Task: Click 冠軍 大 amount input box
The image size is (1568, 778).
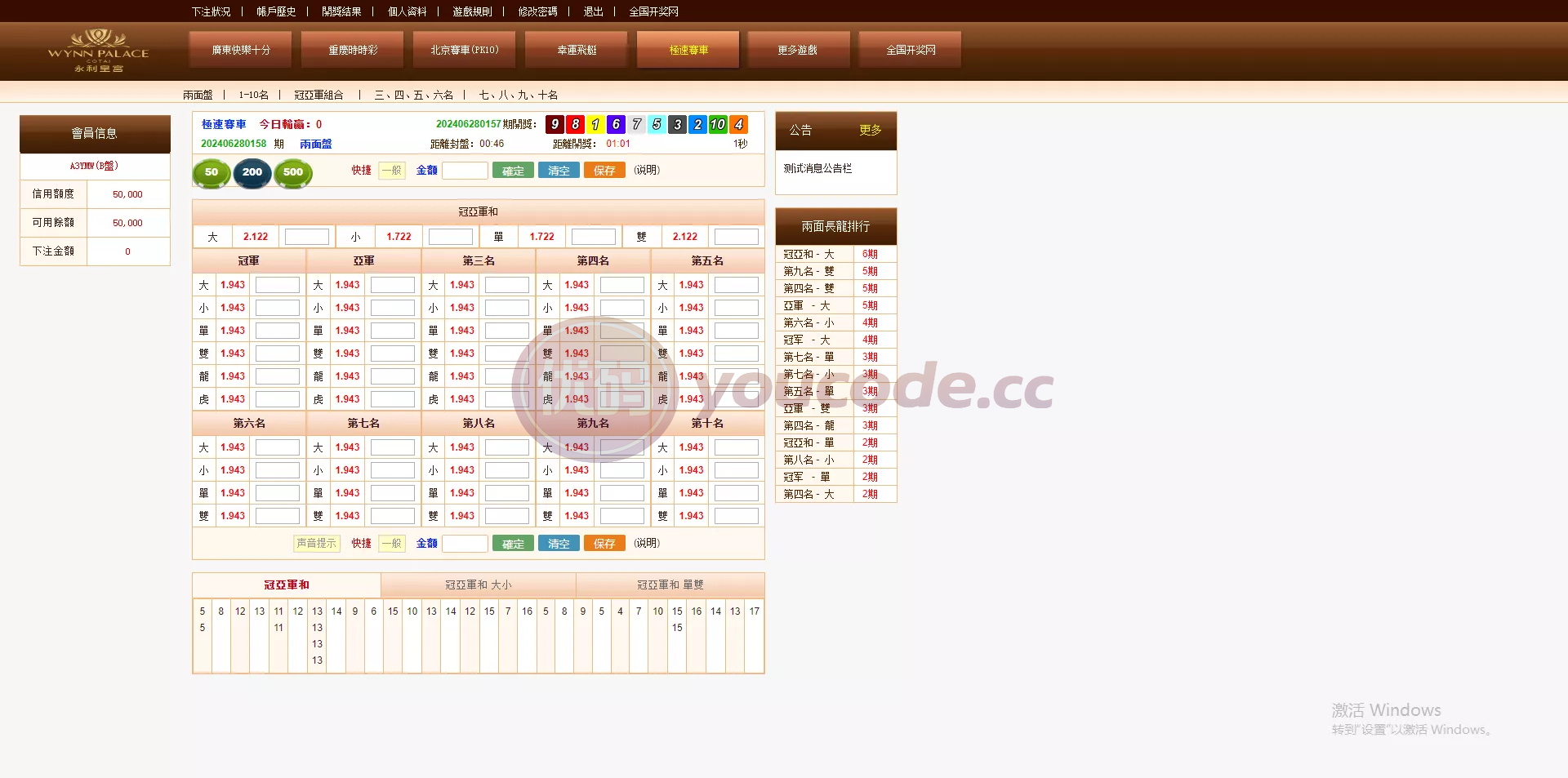Action: [278, 285]
